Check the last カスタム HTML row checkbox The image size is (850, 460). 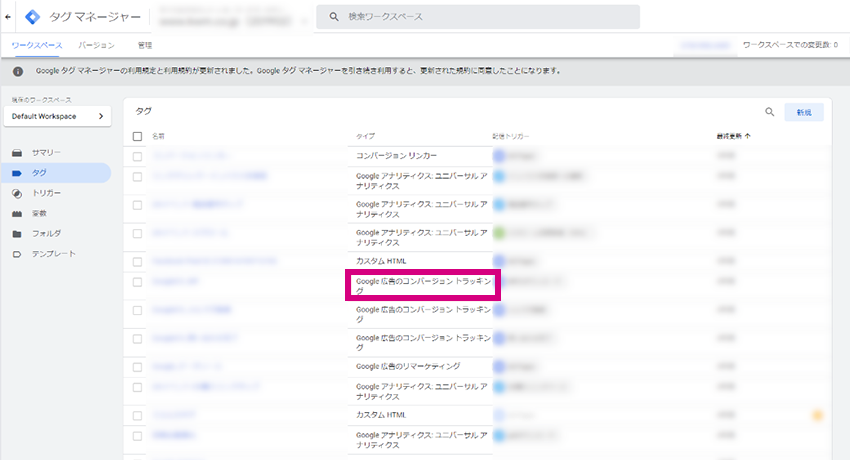(x=138, y=416)
